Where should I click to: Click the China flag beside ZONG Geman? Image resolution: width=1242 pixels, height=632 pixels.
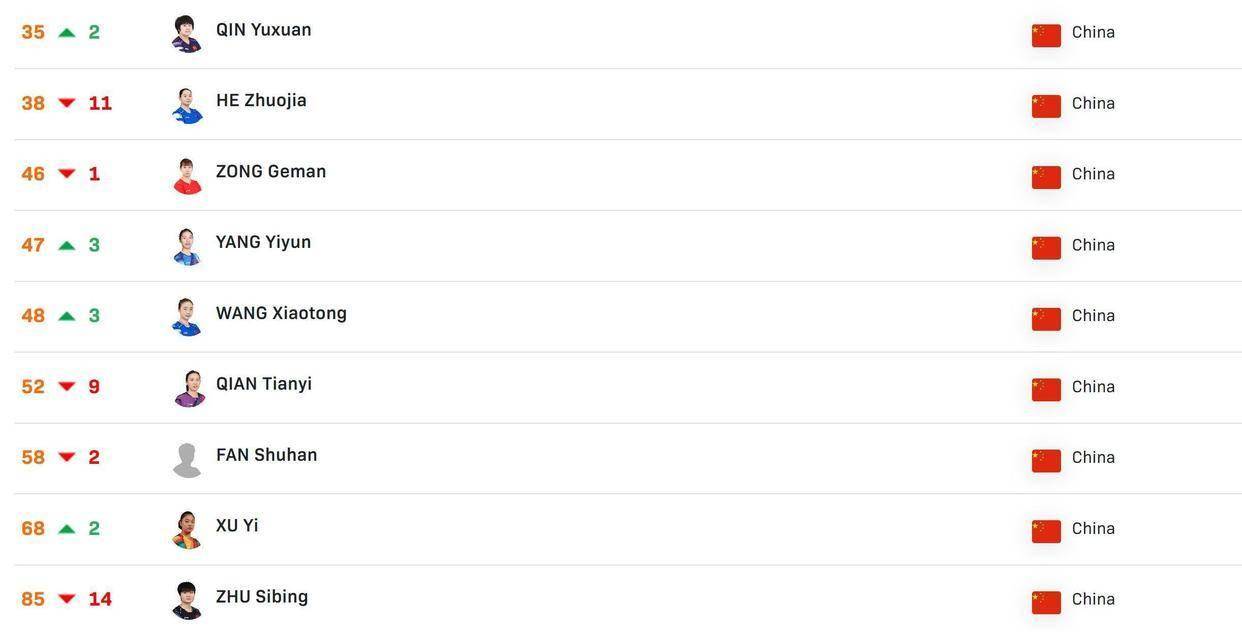(x=1046, y=177)
